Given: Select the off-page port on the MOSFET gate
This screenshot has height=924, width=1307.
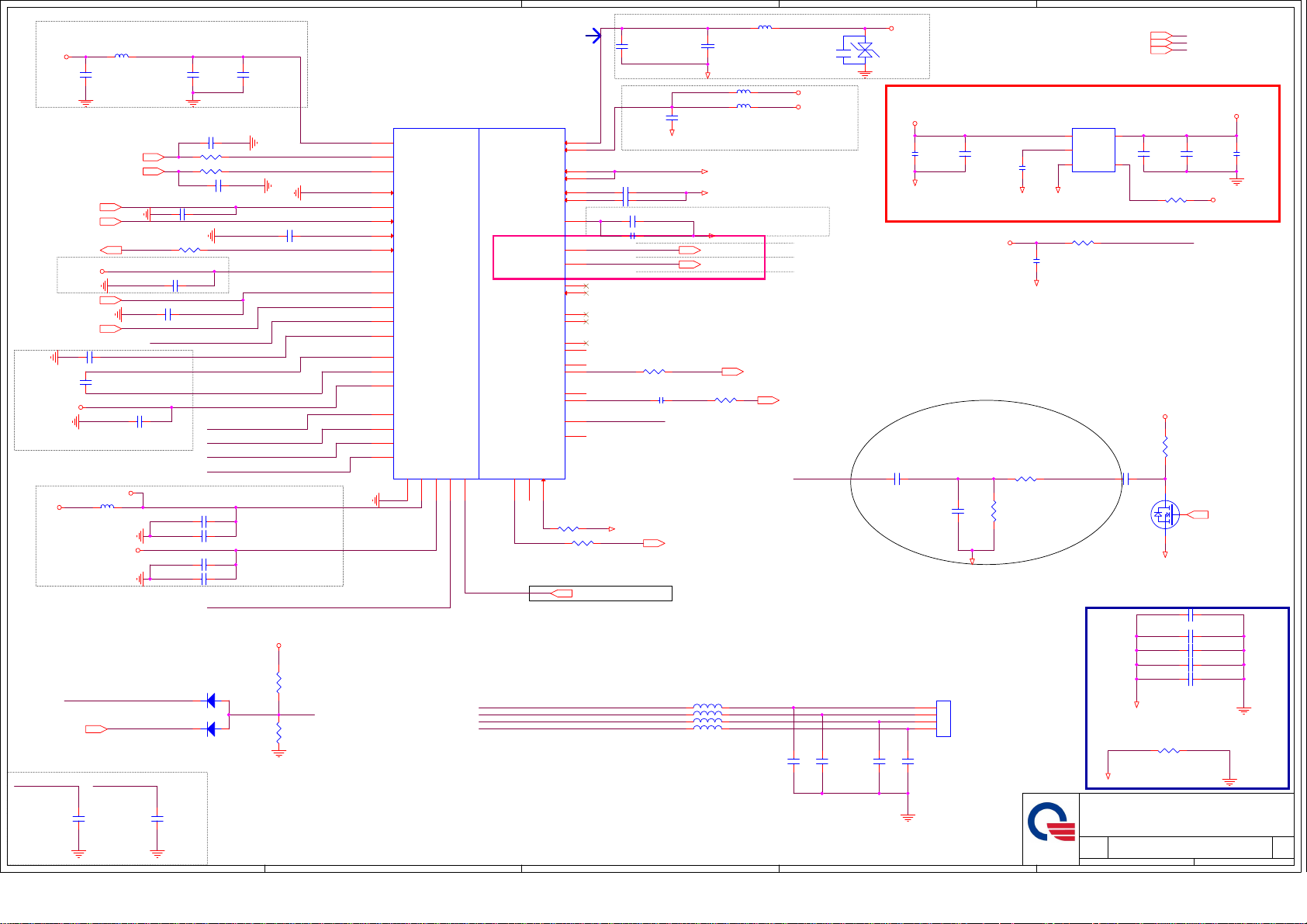Looking at the screenshot, I should (1198, 514).
